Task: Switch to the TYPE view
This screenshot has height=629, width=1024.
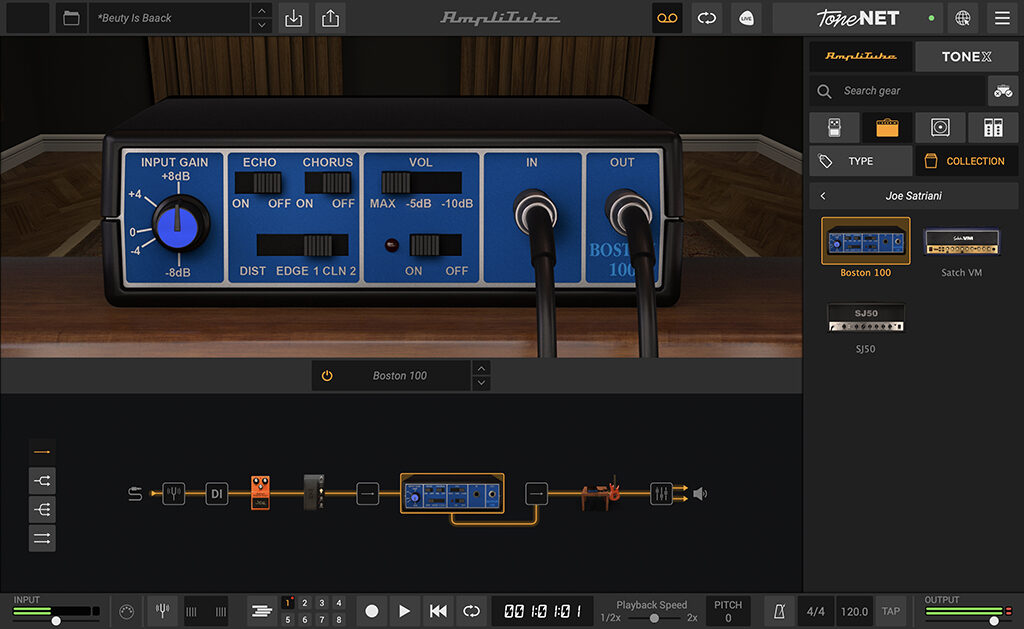Action: (860, 160)
